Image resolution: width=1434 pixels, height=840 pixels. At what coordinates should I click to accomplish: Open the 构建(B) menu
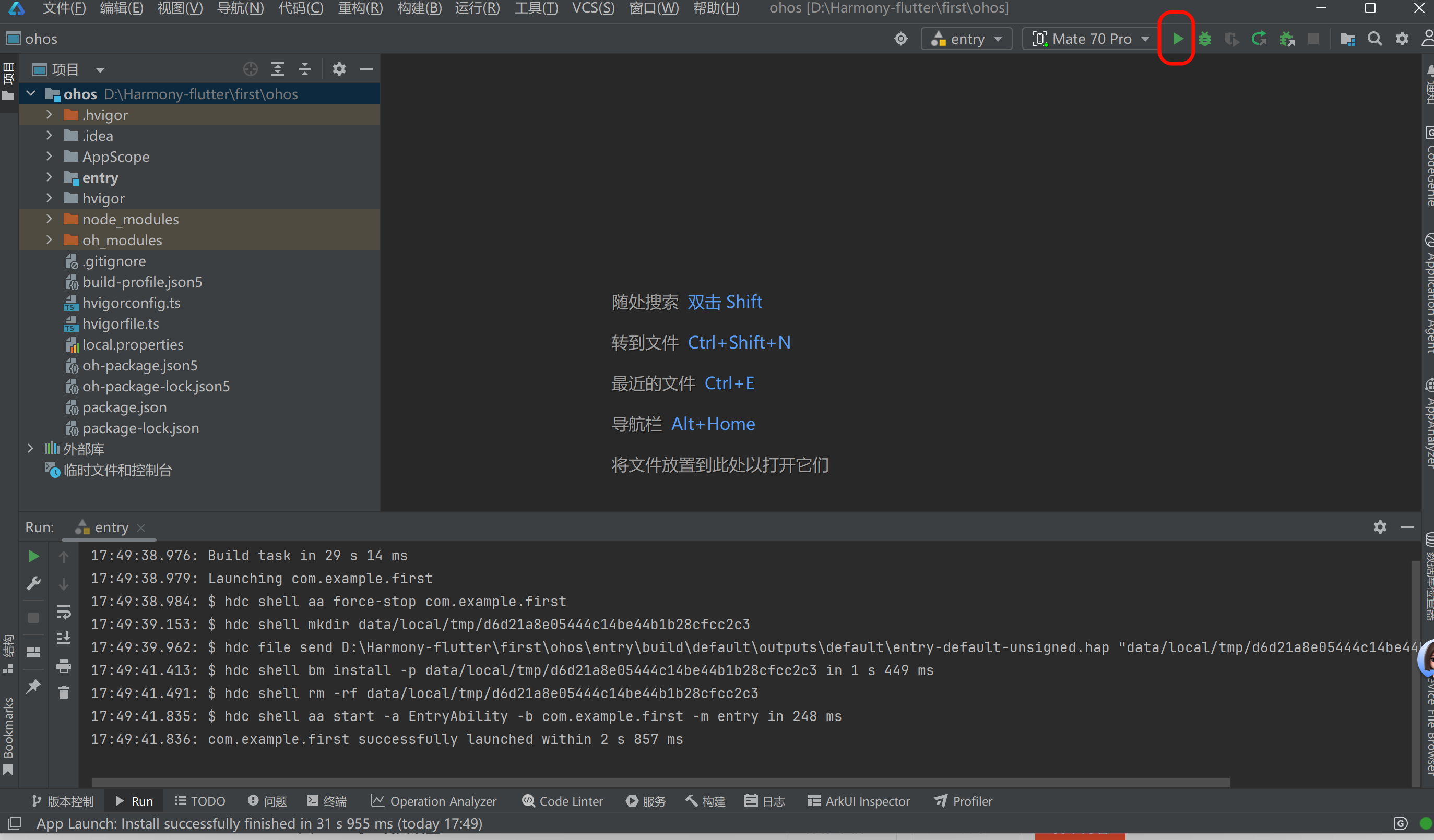pos(419,8)
